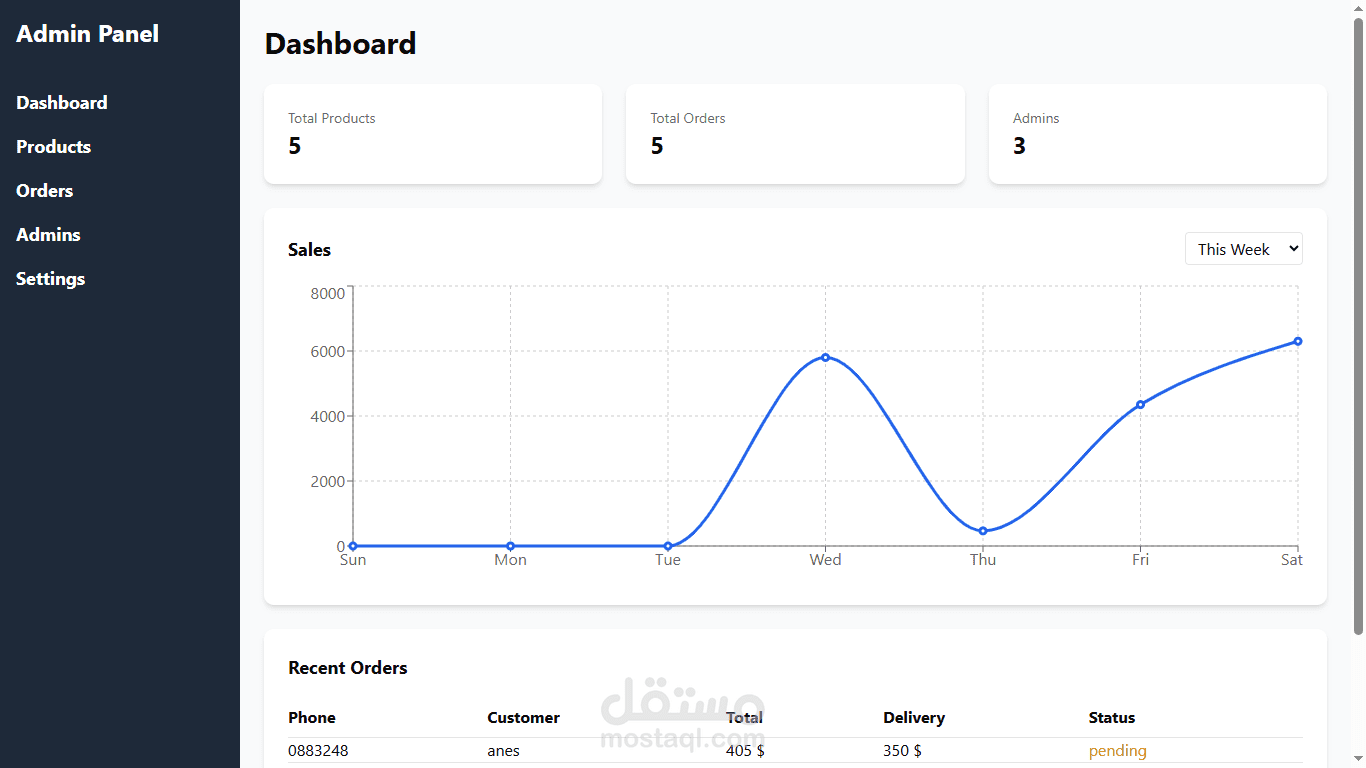
Task: Click the pending status of anes order
Action: [1117, 751]
